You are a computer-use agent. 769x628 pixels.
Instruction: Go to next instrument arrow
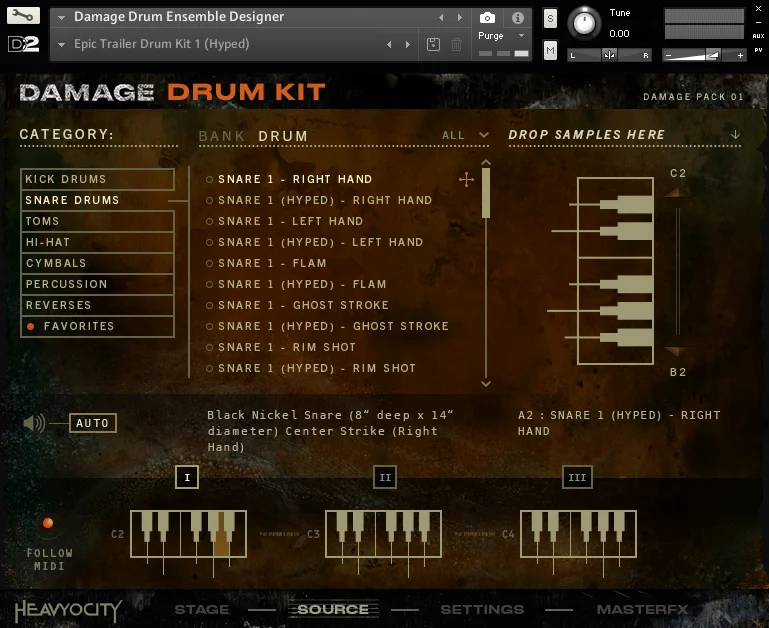point(460,18)
